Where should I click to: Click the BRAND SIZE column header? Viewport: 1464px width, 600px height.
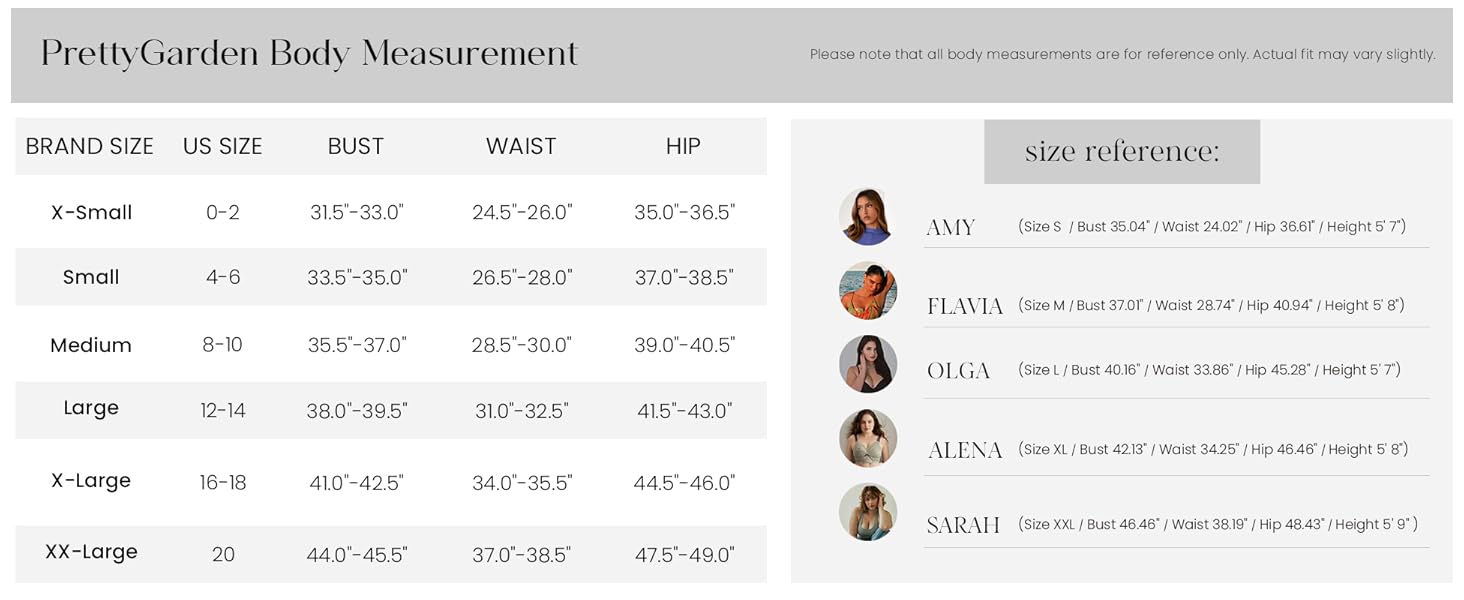pyautogui.click(x=89, y=147)
